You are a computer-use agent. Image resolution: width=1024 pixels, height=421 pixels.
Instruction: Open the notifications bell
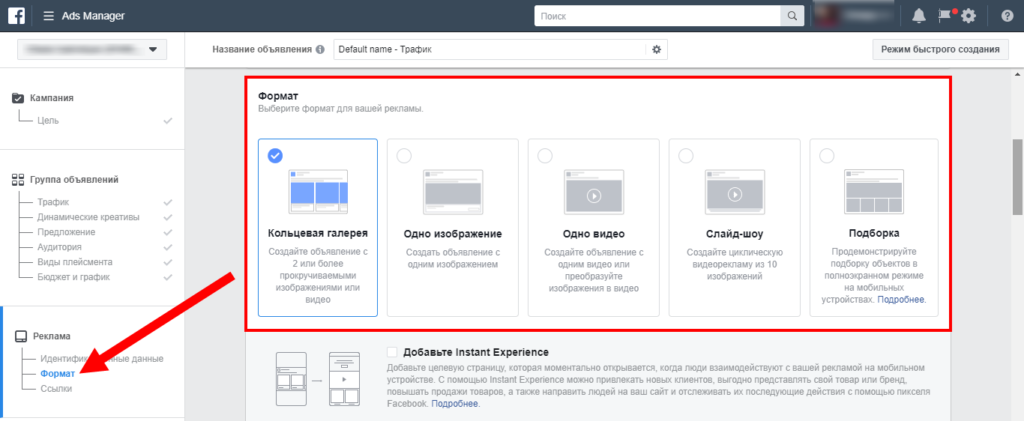point(918,16)
